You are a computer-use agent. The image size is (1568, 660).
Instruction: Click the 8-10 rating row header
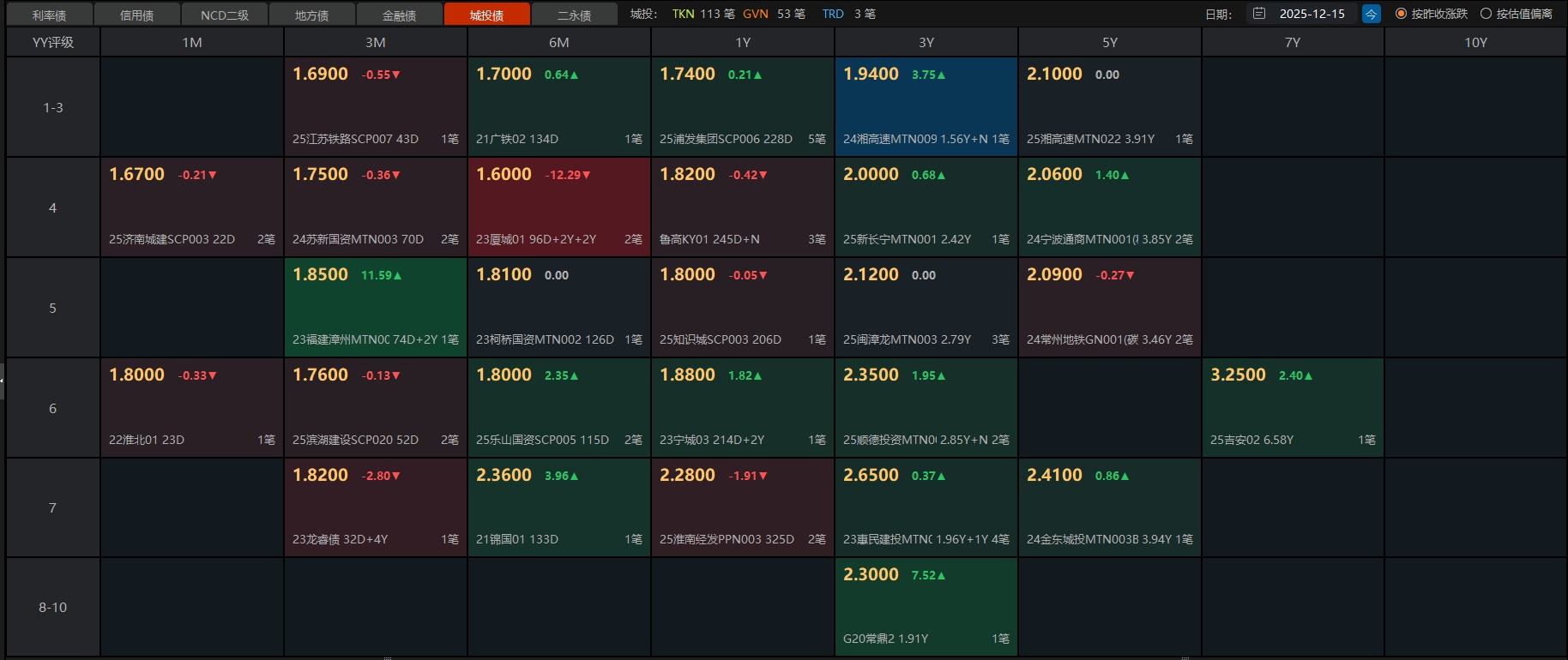point(53,607)
